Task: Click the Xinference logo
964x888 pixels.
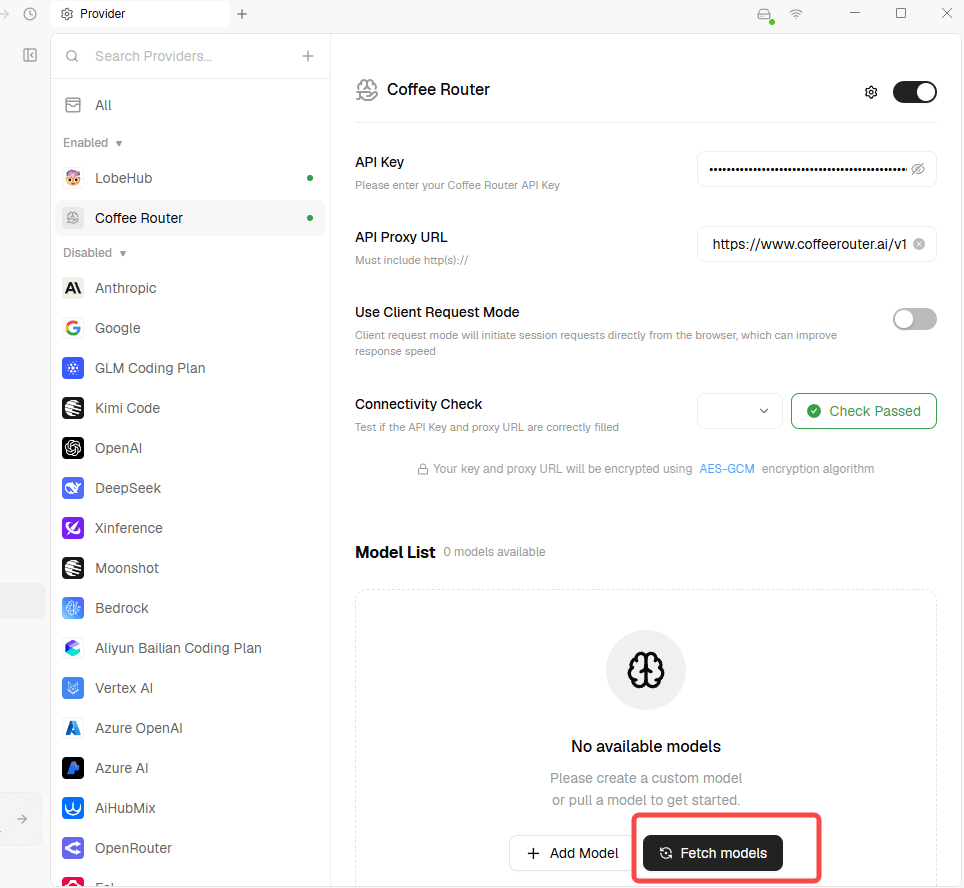Action: click(x=73, y=528)
